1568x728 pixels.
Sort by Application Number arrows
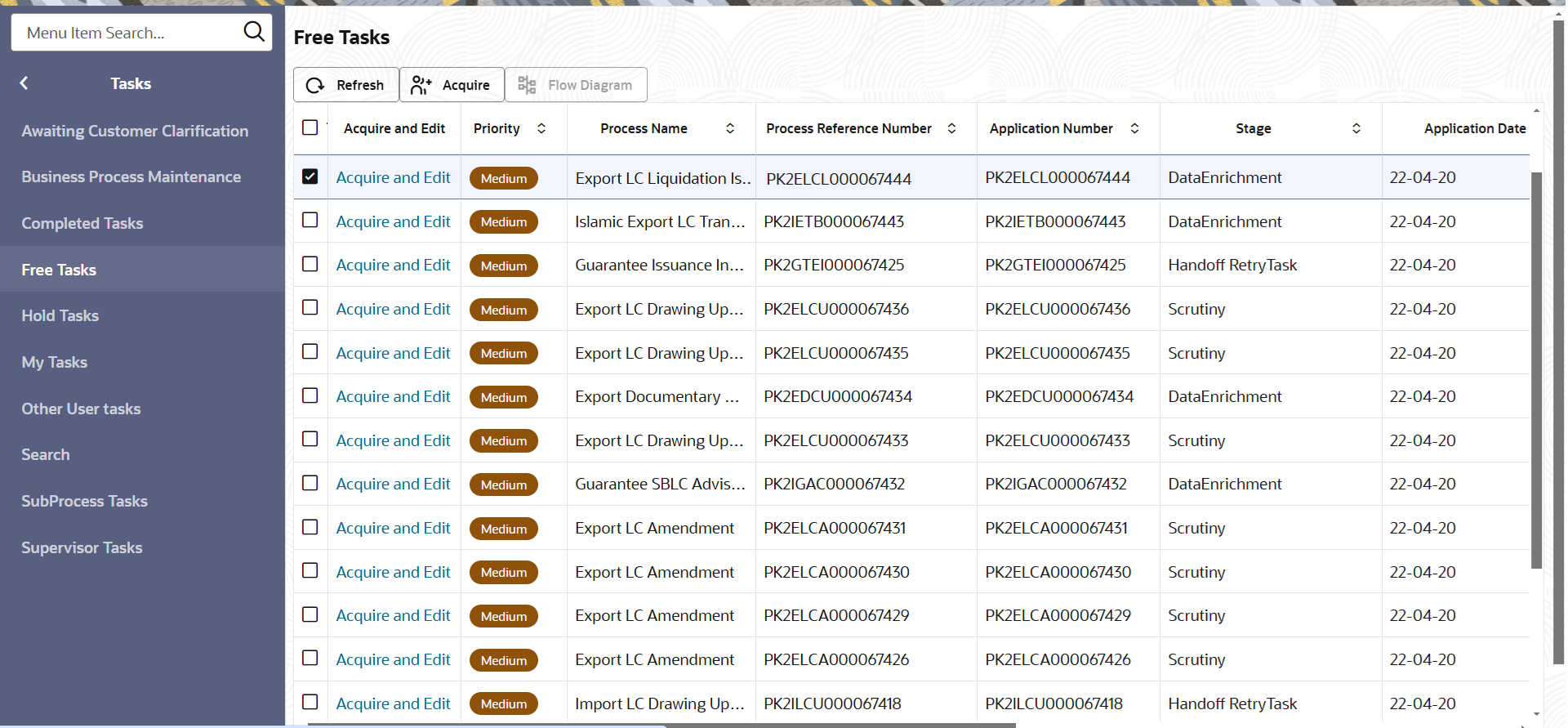1134,128
